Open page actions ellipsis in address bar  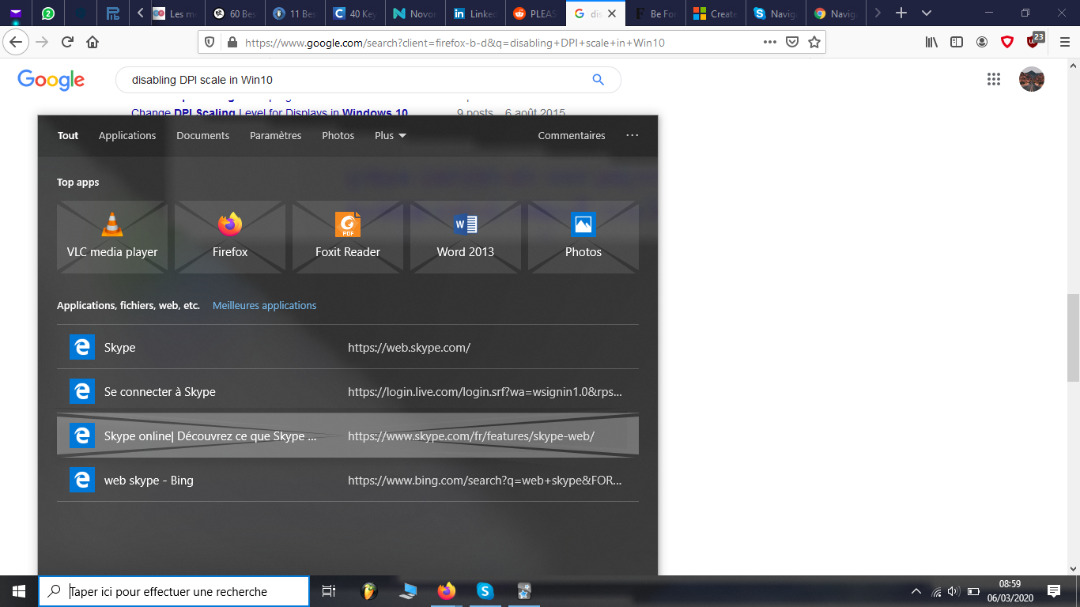769,42
